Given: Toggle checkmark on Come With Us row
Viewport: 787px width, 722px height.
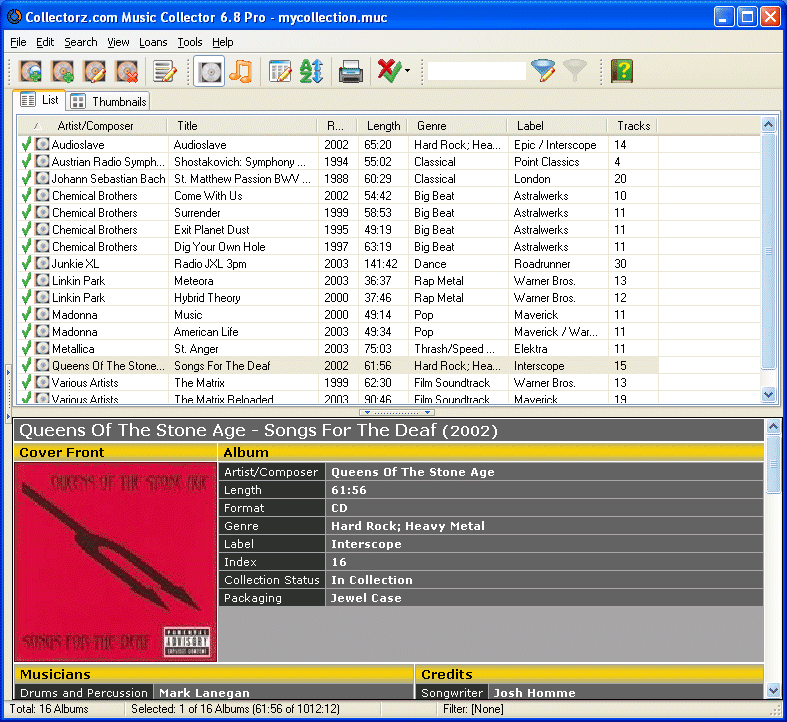Looking at the screenshot, I should click(26, 196).
